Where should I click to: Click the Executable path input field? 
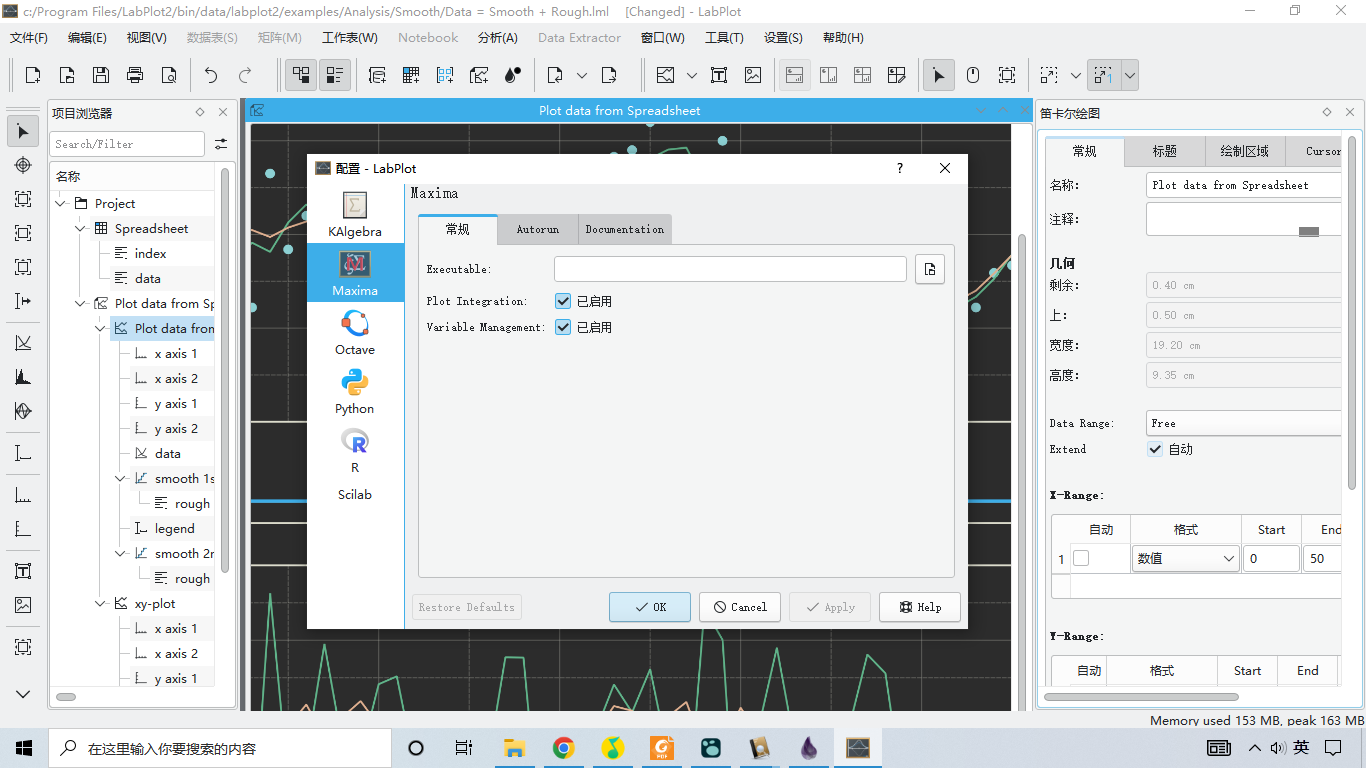point(730,269)
